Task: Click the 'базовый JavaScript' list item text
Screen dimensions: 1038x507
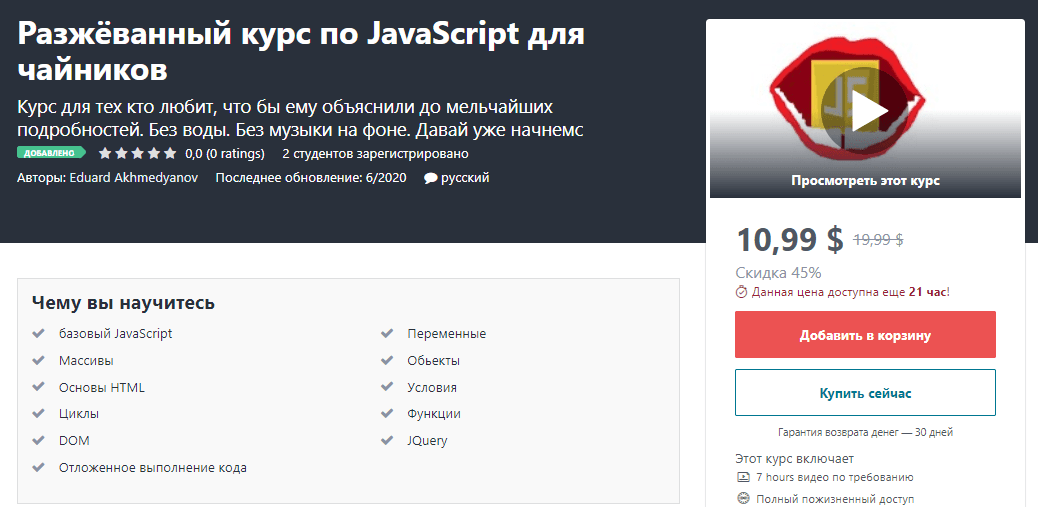Action: [115, 334]
